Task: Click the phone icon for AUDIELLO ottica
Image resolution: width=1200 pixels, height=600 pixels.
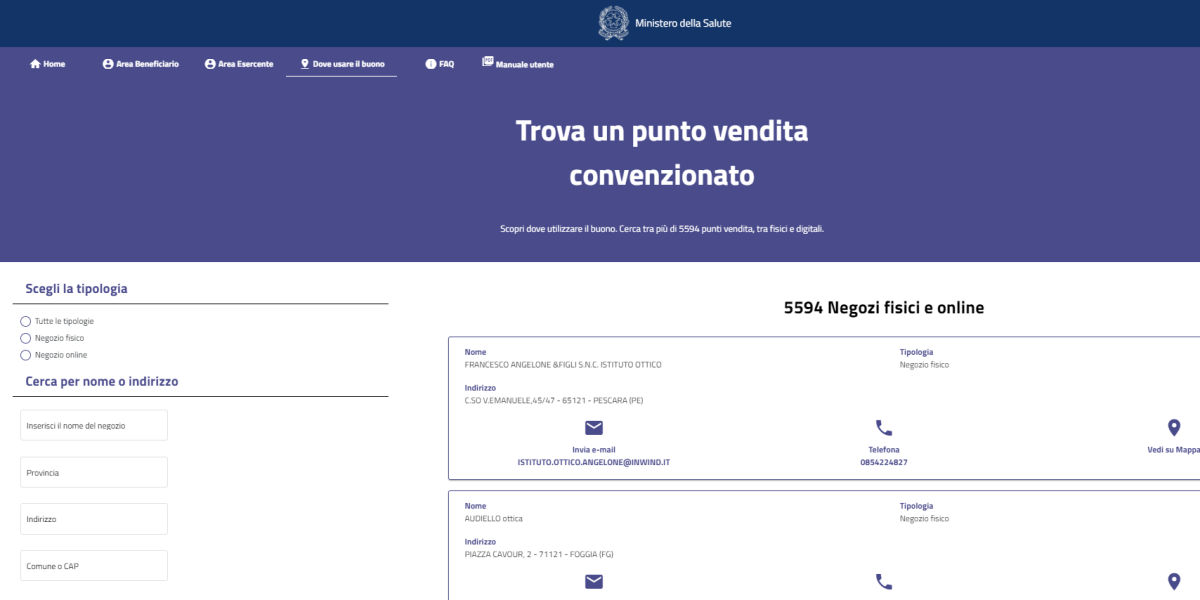Action: click(x=884, y=582)
